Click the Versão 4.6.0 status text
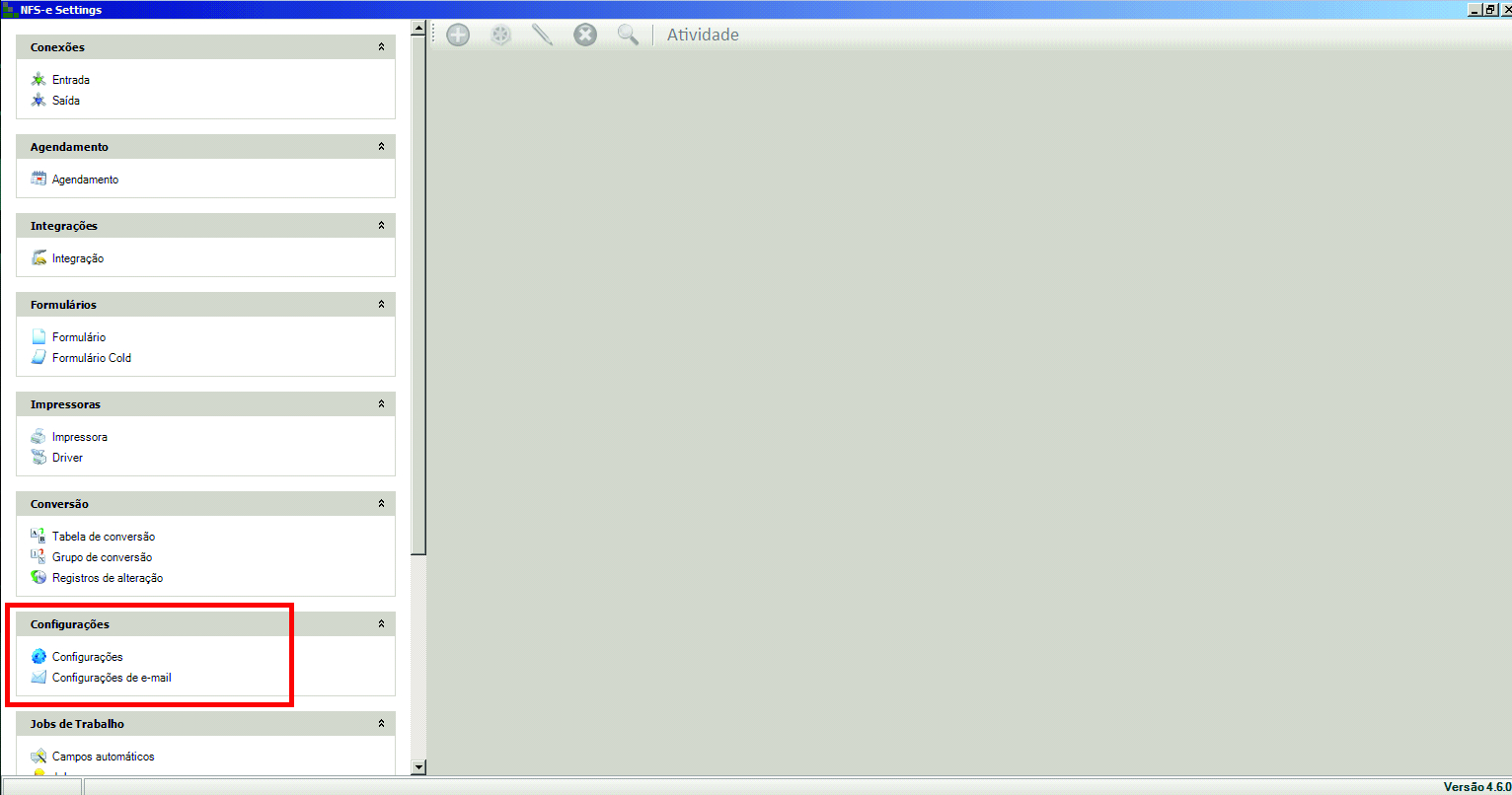1512x795 pixels. 1476,786
